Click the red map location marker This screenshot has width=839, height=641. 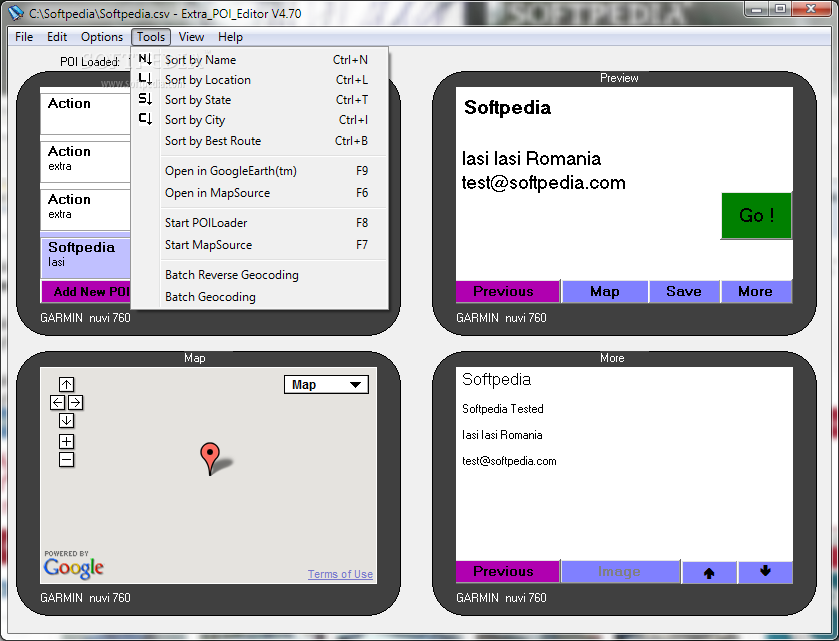(x=210, y=458)
